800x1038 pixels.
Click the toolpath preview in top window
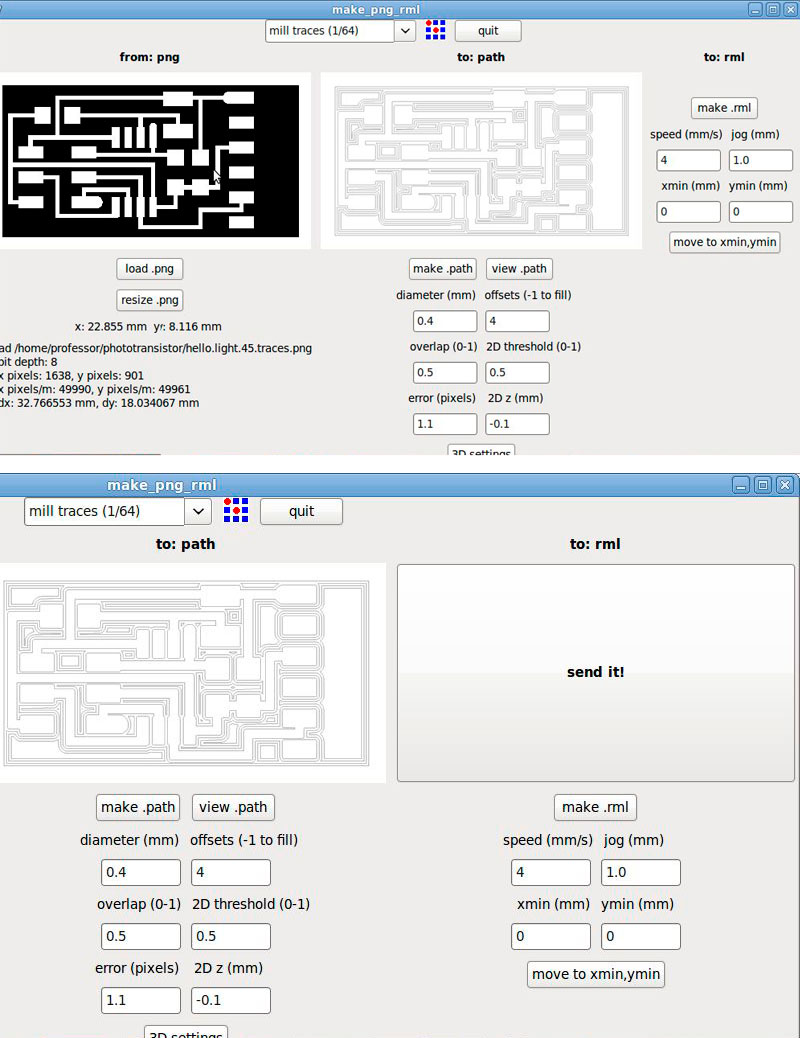click(481, 161)
